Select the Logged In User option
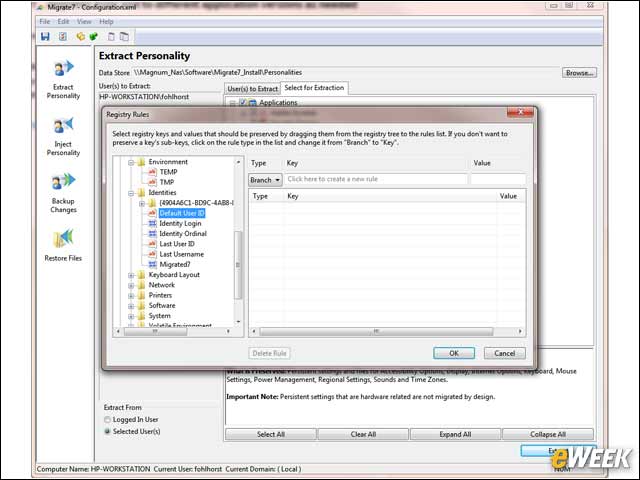640x480 pixels. pos(107,420)
